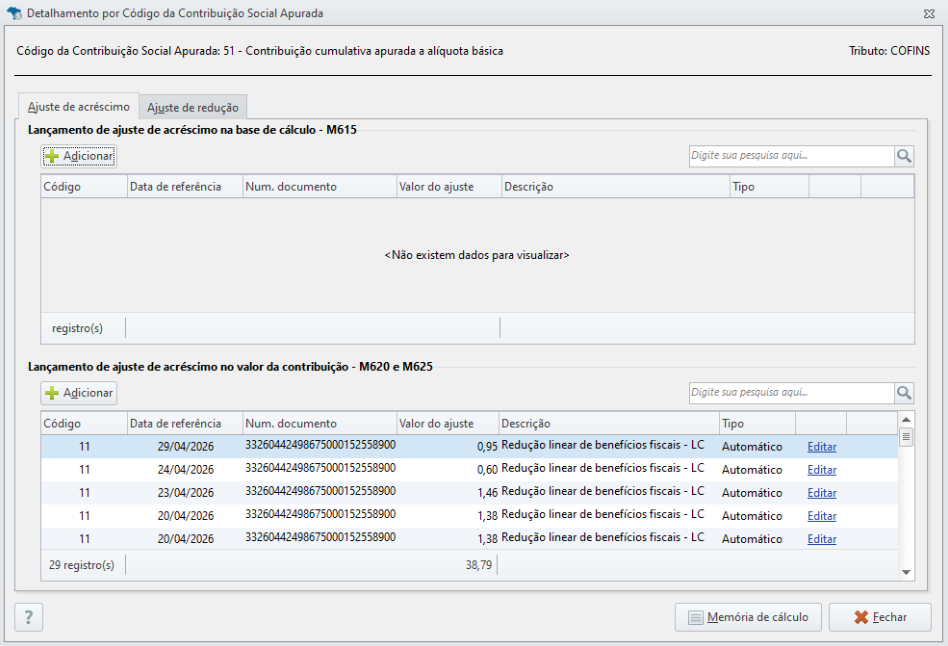The image size is (948, 646).
Task: Click Editar link for the 29/04/2026 row
Action: pyautogui.click(x=822, y=446)
